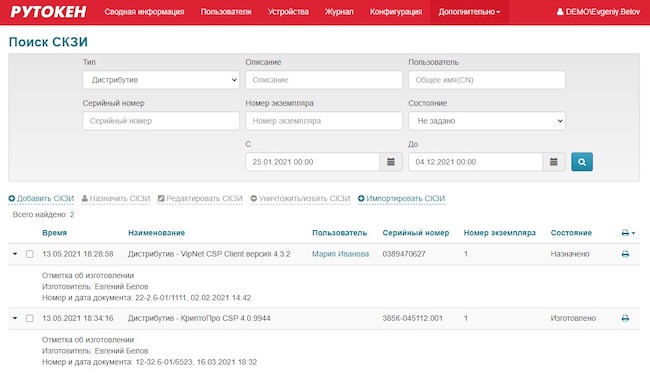Click the 13.05.2021 18:34:16 timestamp
This screenshot has width=650, height=389.
tap(78, 318)
